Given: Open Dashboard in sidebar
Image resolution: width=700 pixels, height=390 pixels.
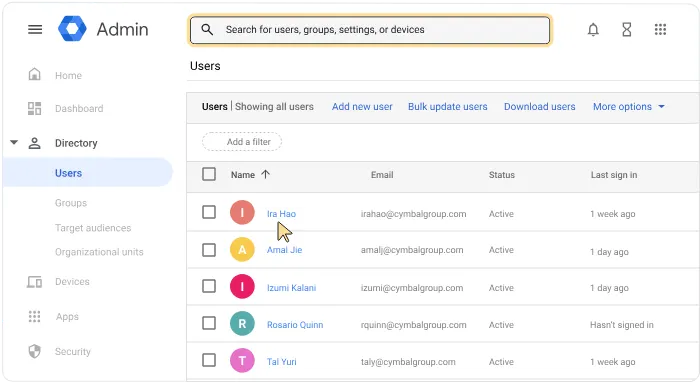Looking at the screenshot, I should (79, 108).
